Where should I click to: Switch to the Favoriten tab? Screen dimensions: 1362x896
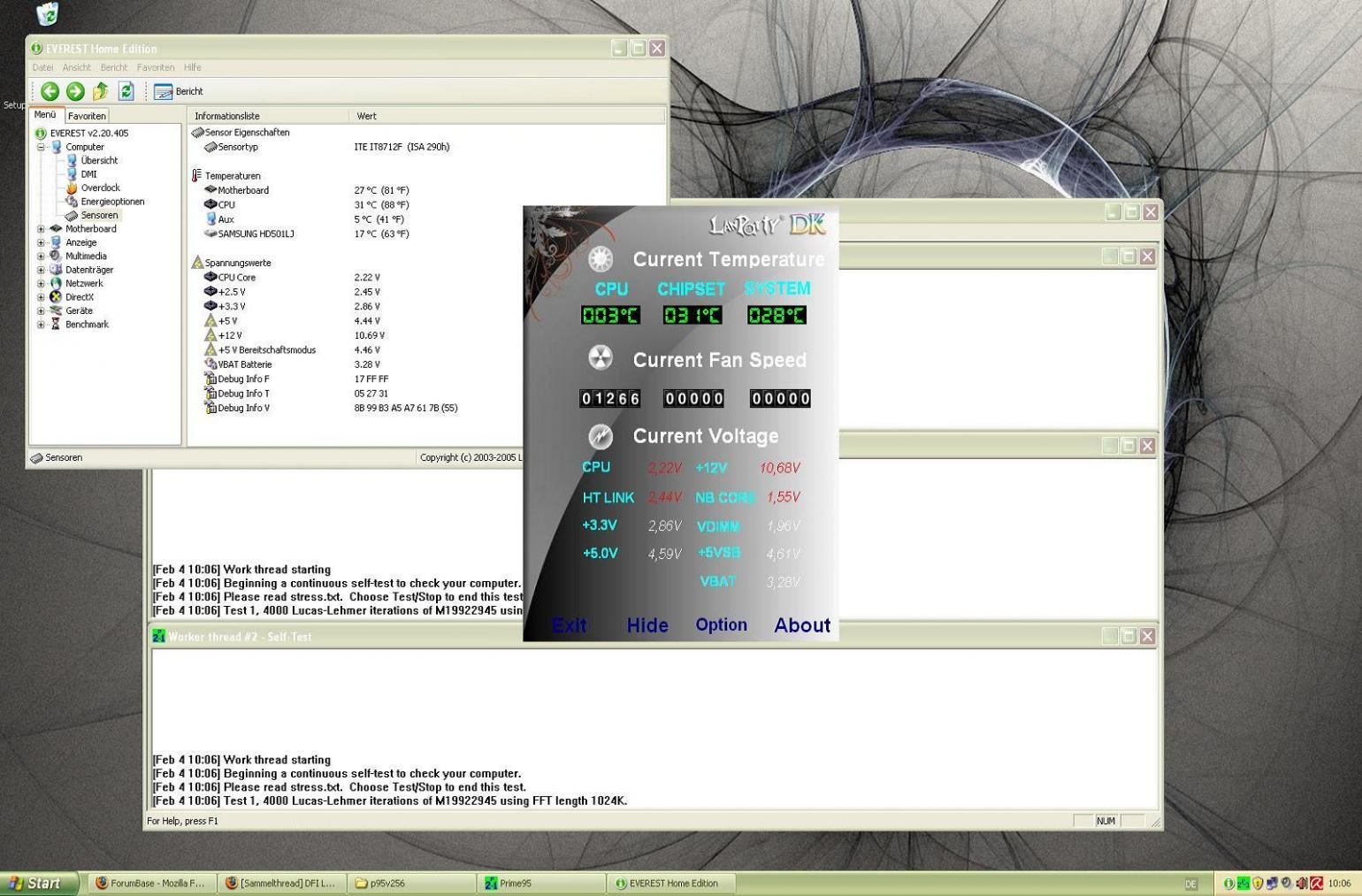(87, 116)
